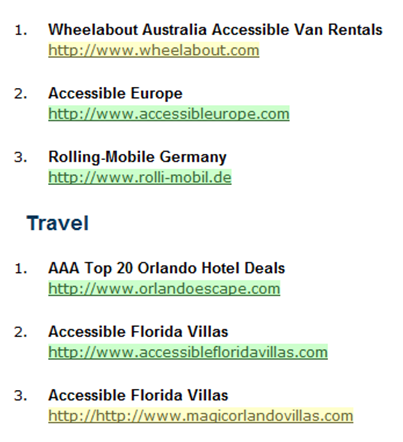This screenshot has width=403, height=442.
Task: Click Accessible Florida Villas title above magicorlandovillas link
Action: [138, 395]
